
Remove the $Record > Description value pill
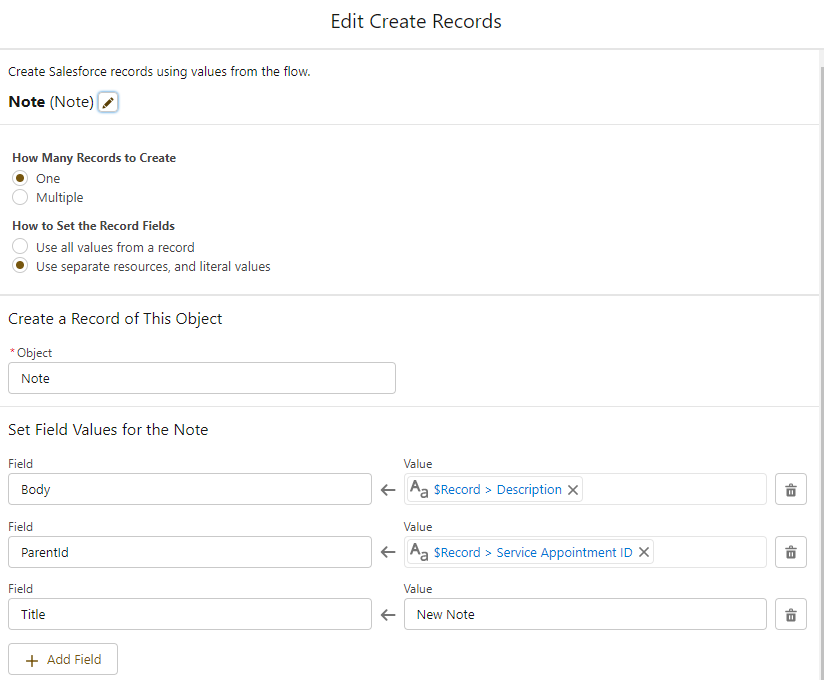(x=573, y=490)
